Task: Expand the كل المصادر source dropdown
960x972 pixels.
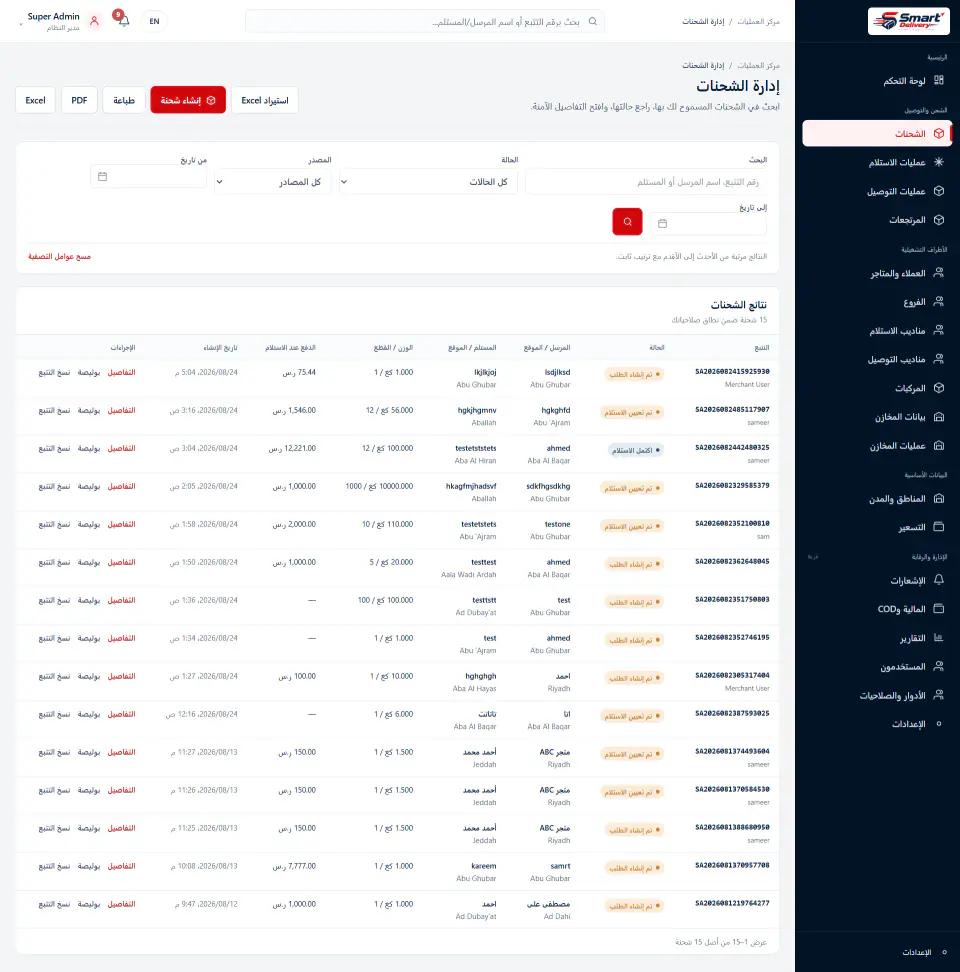Action: (273, 182)
